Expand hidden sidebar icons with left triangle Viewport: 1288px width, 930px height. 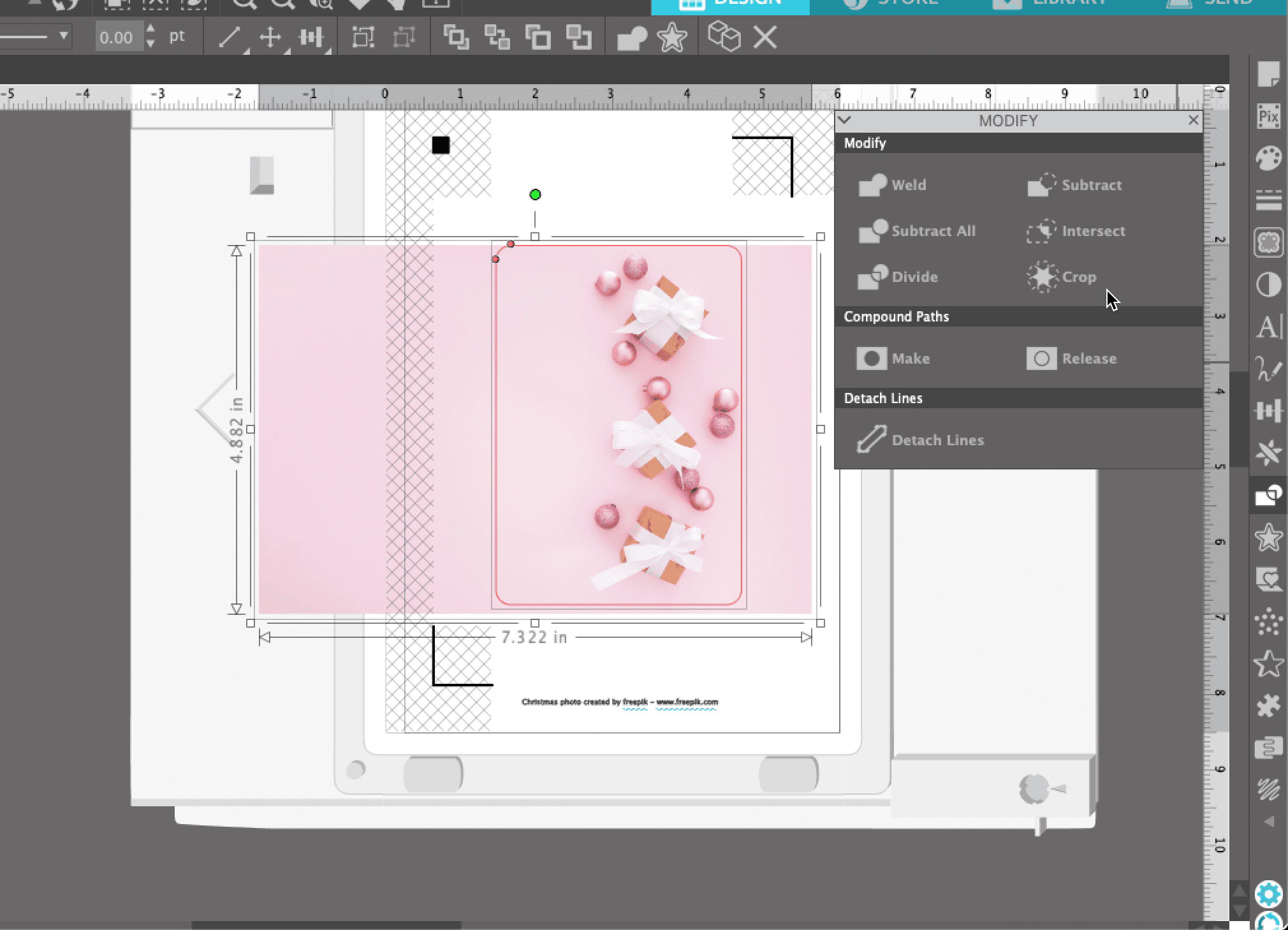pyautogui.click(x=1268, y=822)
